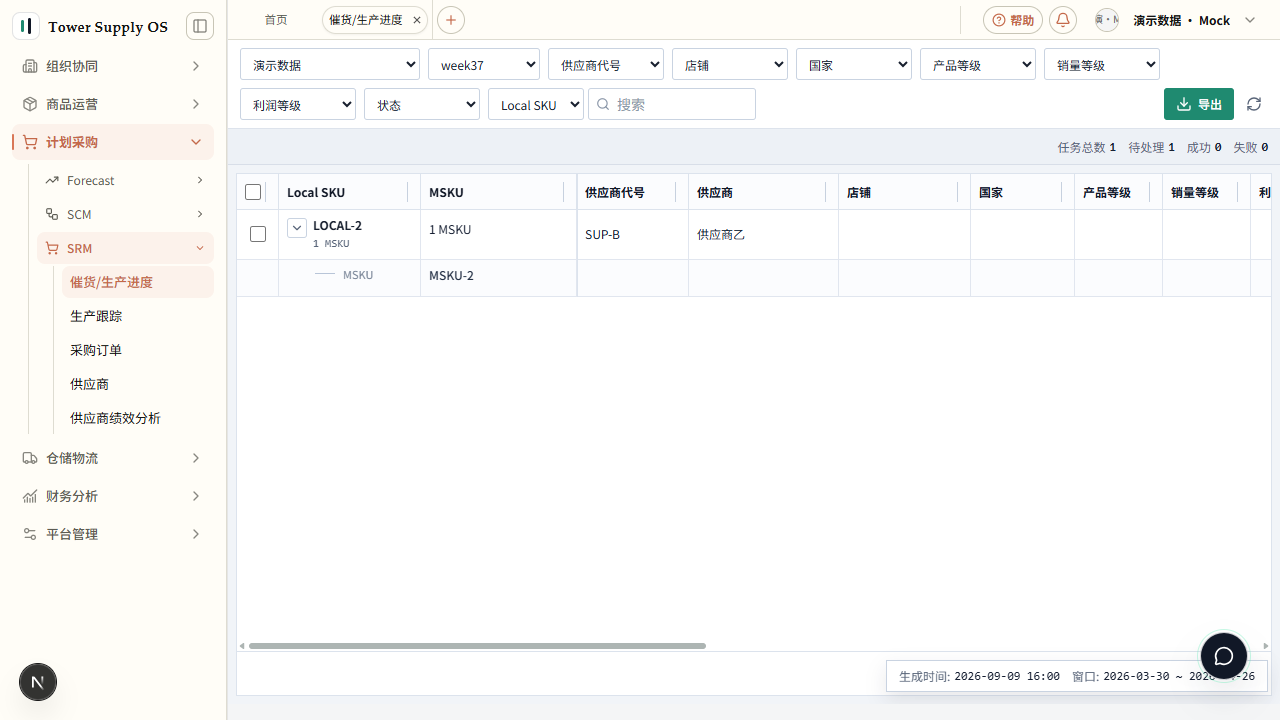Open the 利润等级 filter dropdown
The height and width of the screenshot is (720, 1280).
(x=298, y=104)
